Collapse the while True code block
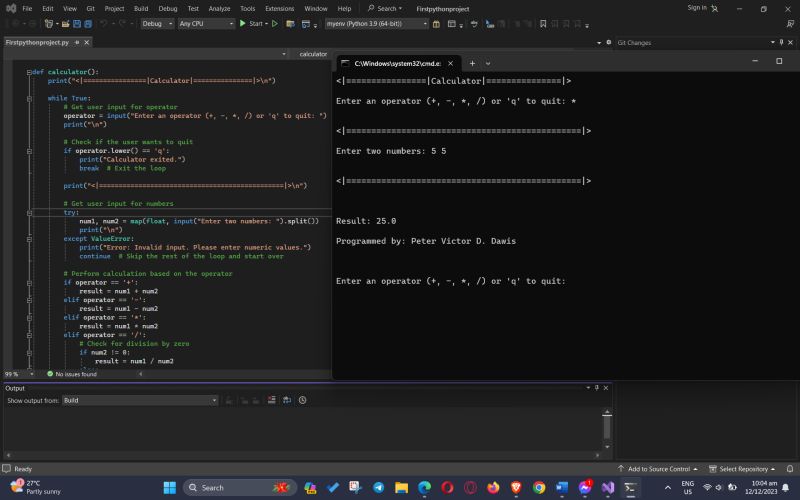This screenshot has width=800, height=500. (x=29, y=98)
